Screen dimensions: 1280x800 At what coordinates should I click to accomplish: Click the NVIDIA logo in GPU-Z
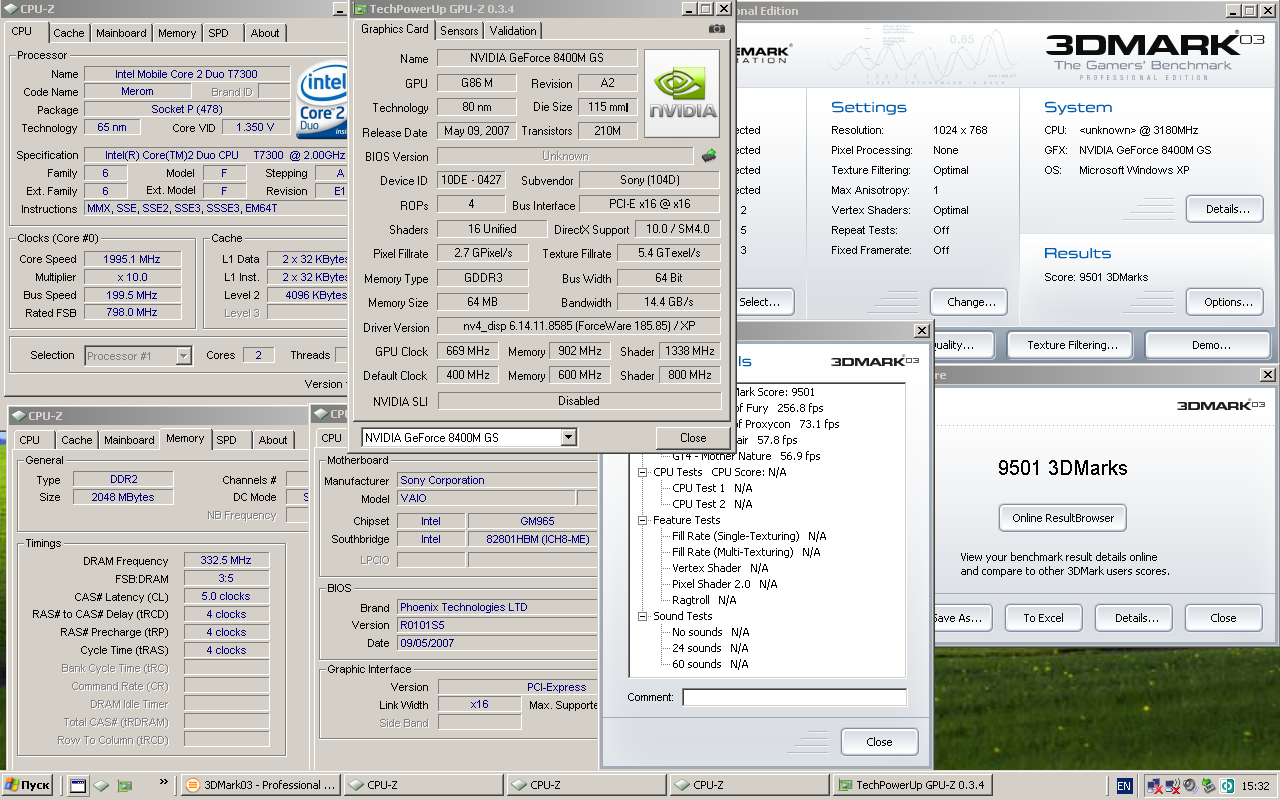tap(682, 94)
